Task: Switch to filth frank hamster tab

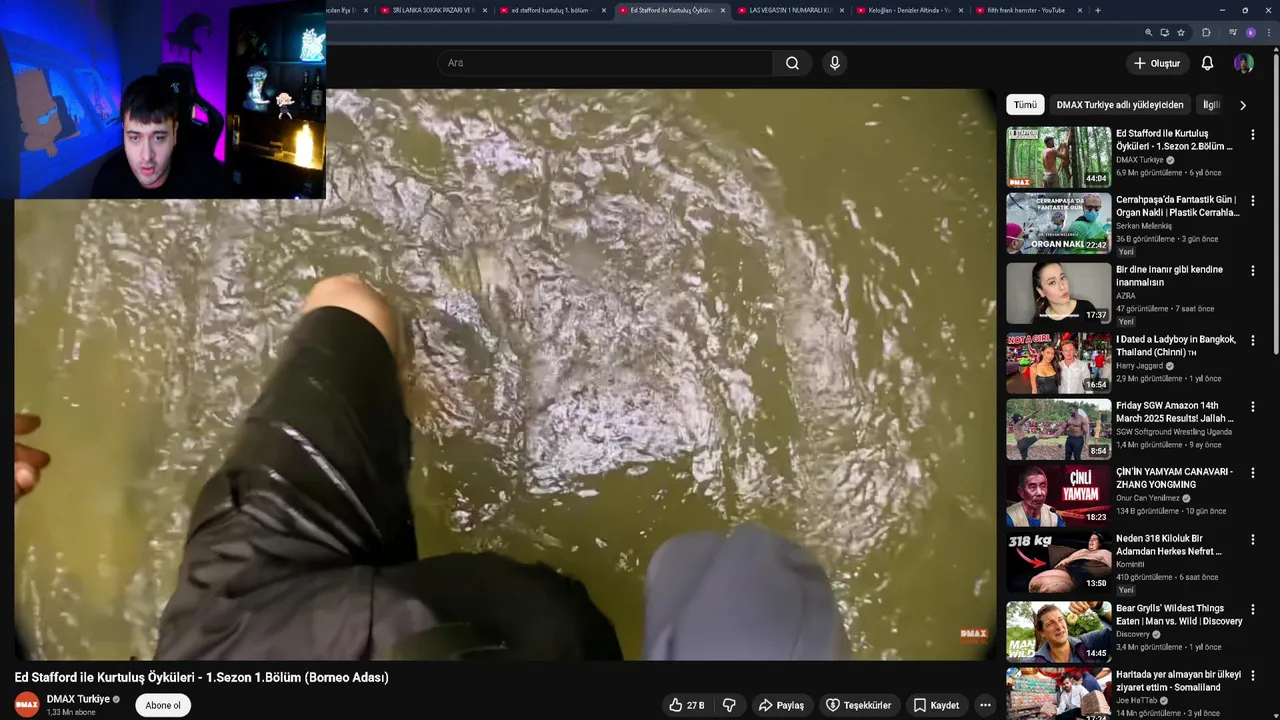Action: point(1025,10)
